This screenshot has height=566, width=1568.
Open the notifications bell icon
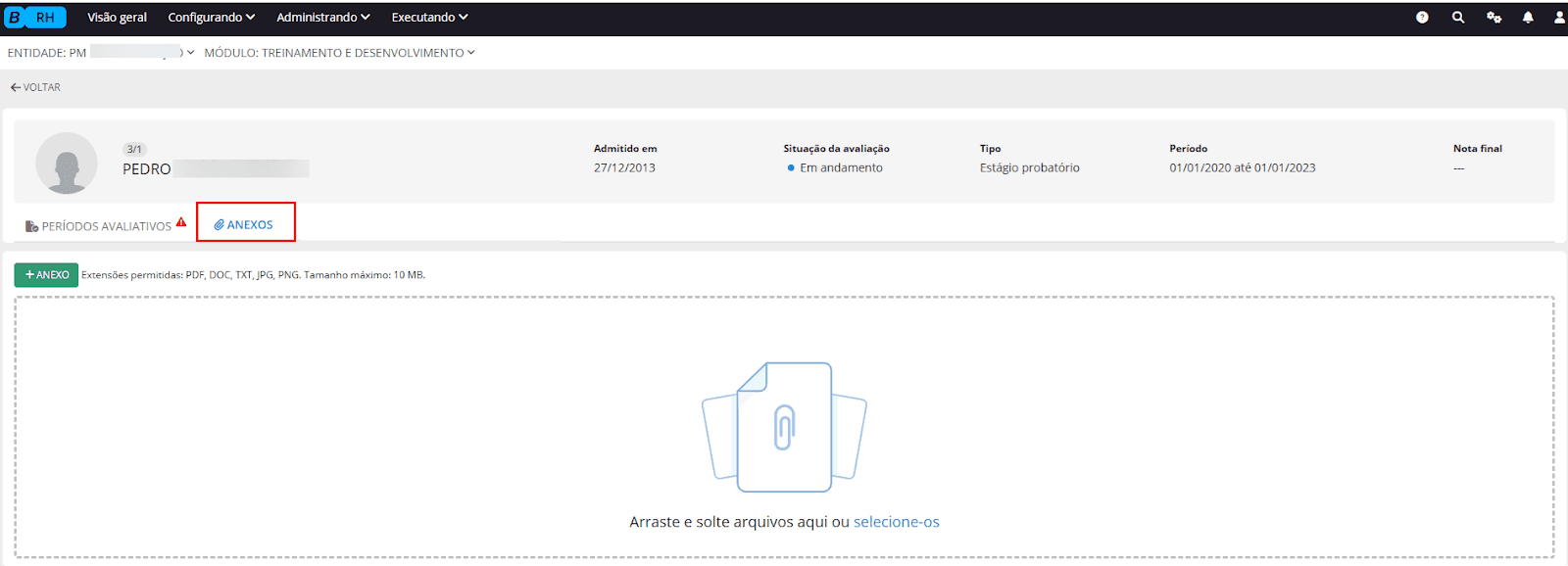click(x=1528, y=18)
